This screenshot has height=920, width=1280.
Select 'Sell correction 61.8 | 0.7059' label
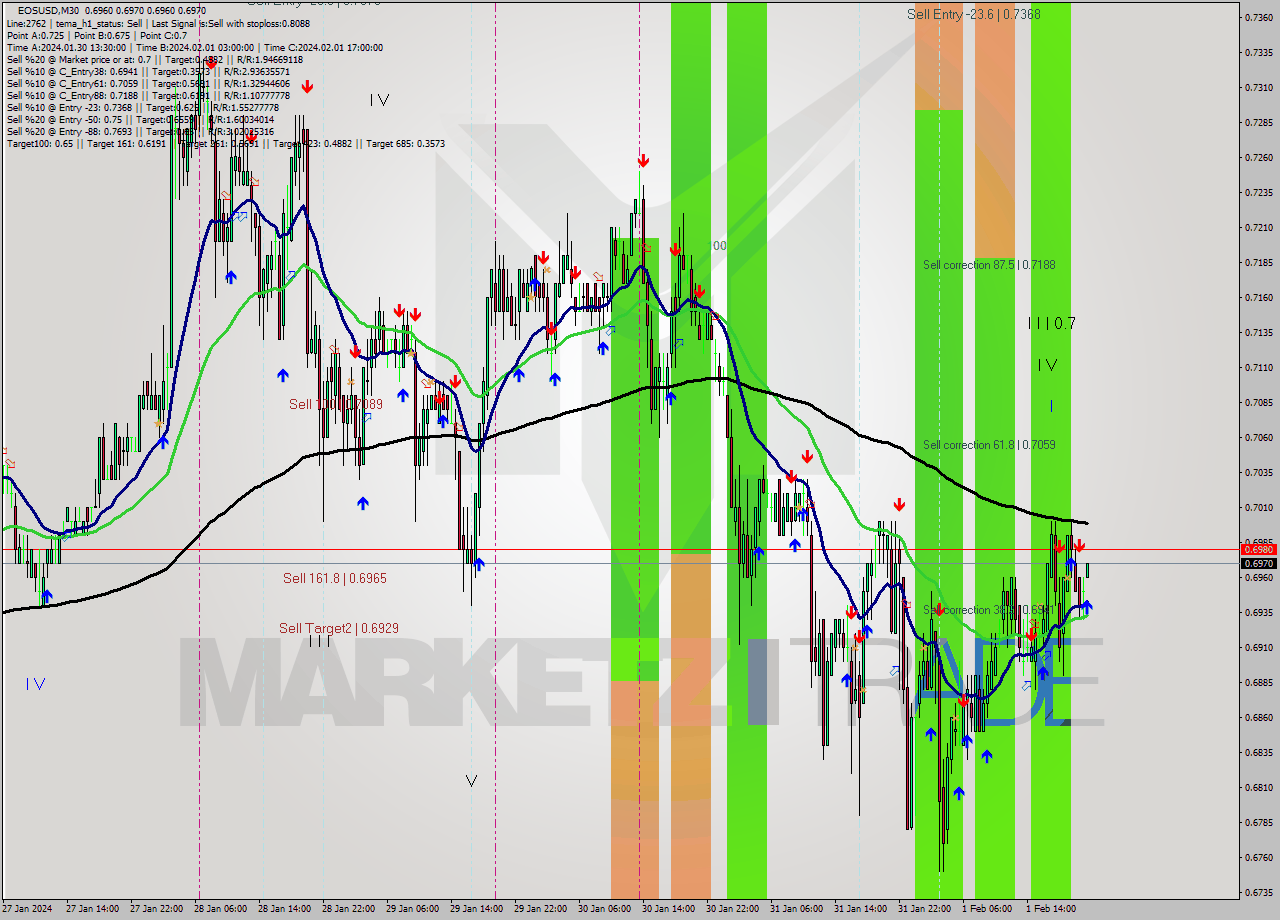click(989, 445)
